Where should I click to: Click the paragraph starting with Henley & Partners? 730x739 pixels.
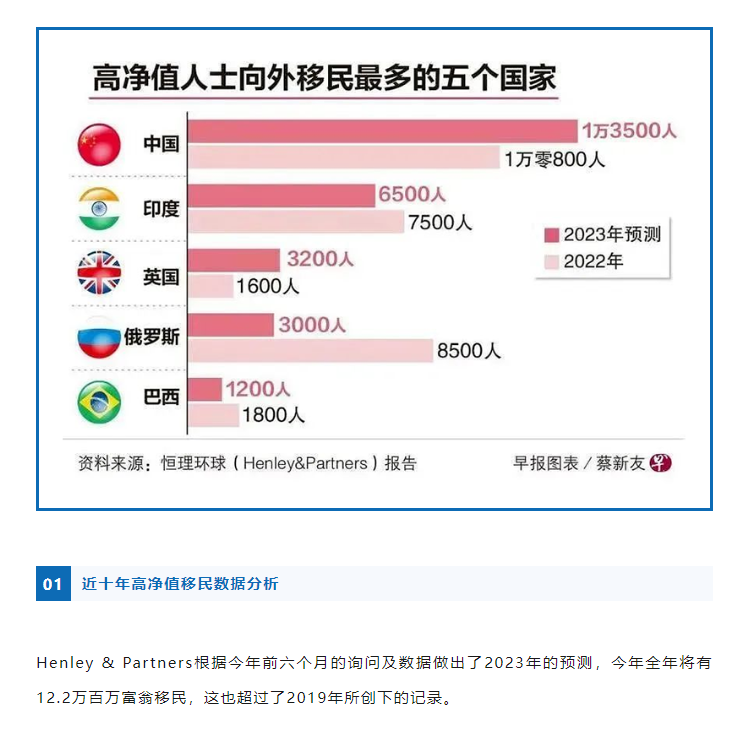(374, 680)
